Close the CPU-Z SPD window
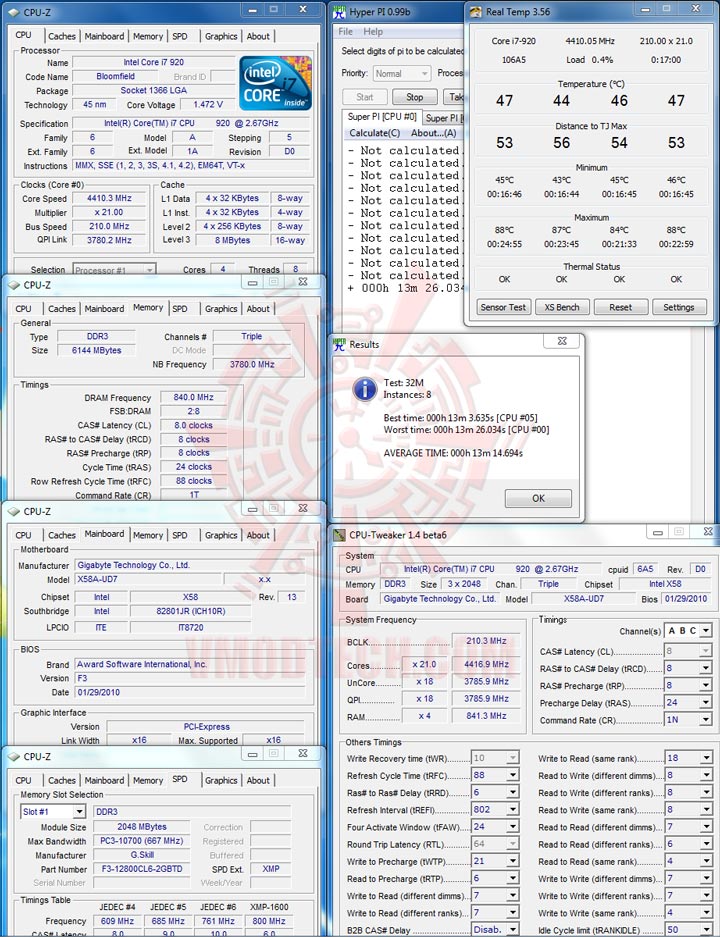This screenshot has height=937, width=720. click(x=303, y=754)
